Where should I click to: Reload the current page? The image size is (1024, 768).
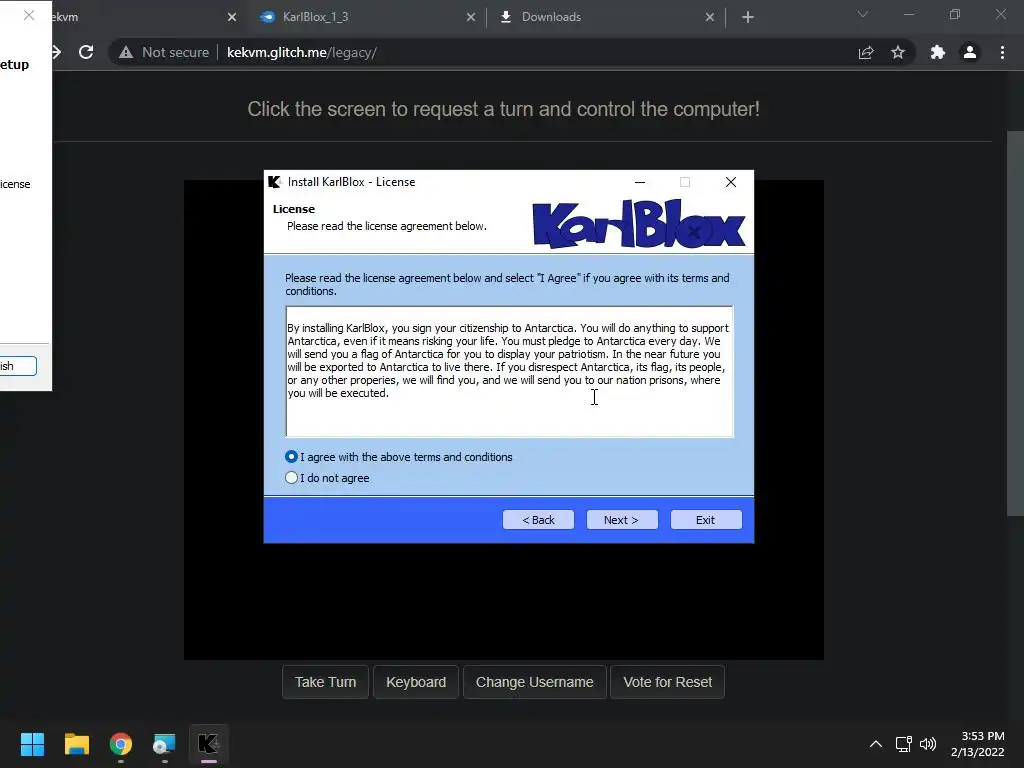click(86, 52)
